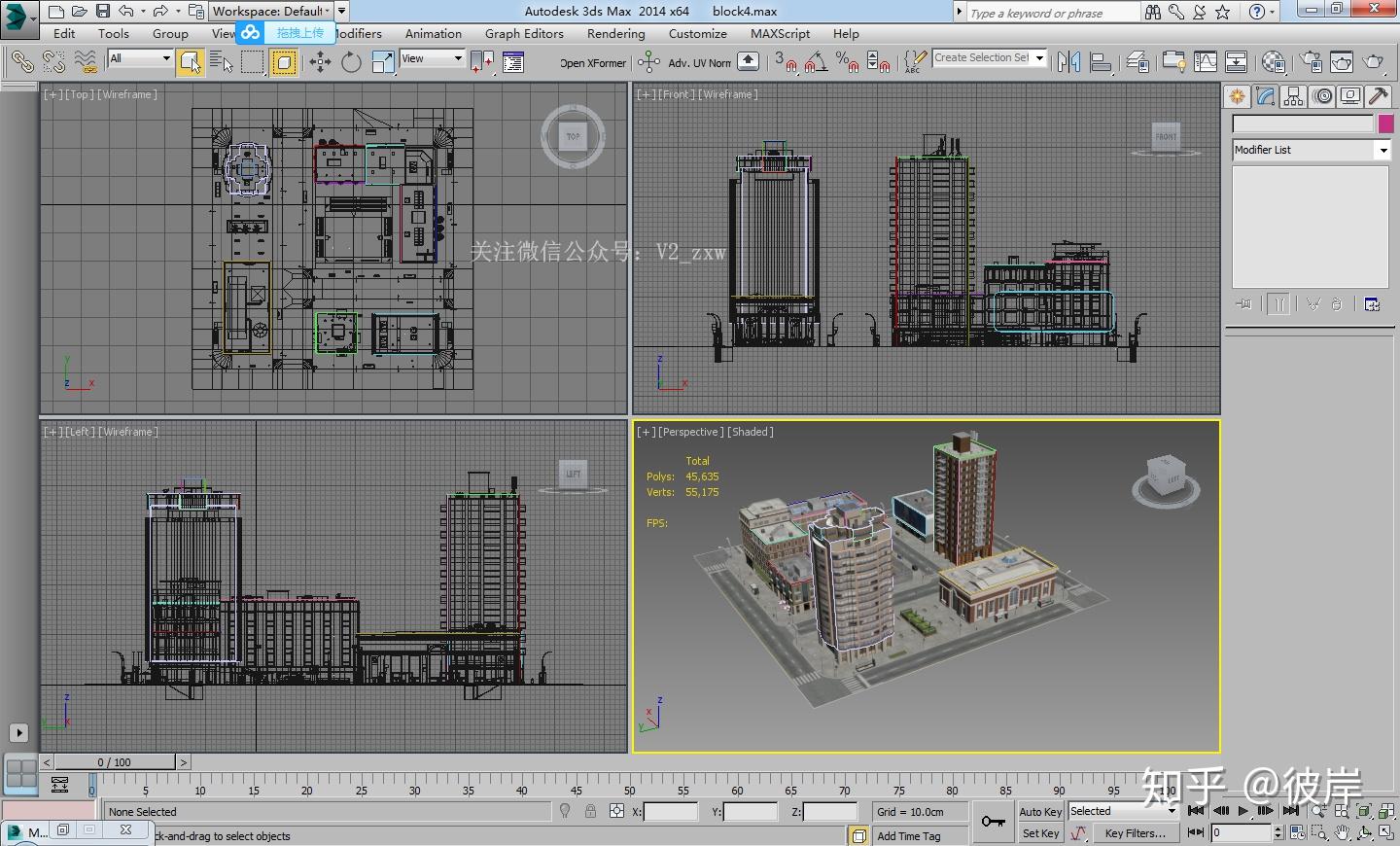
Task: Activate the Select and Rotate tool
Action: pyautogui.click(x=351, y=62)
